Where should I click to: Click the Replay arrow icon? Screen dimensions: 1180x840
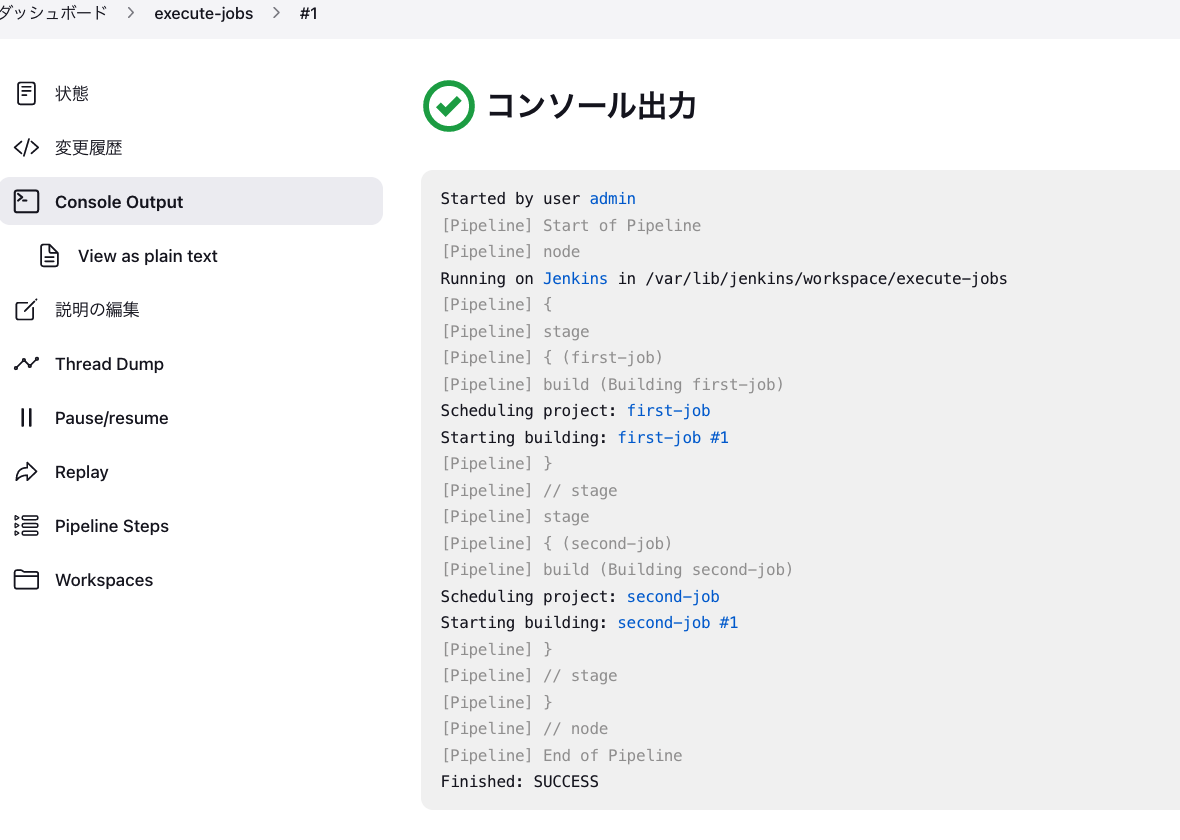(27, 472)
